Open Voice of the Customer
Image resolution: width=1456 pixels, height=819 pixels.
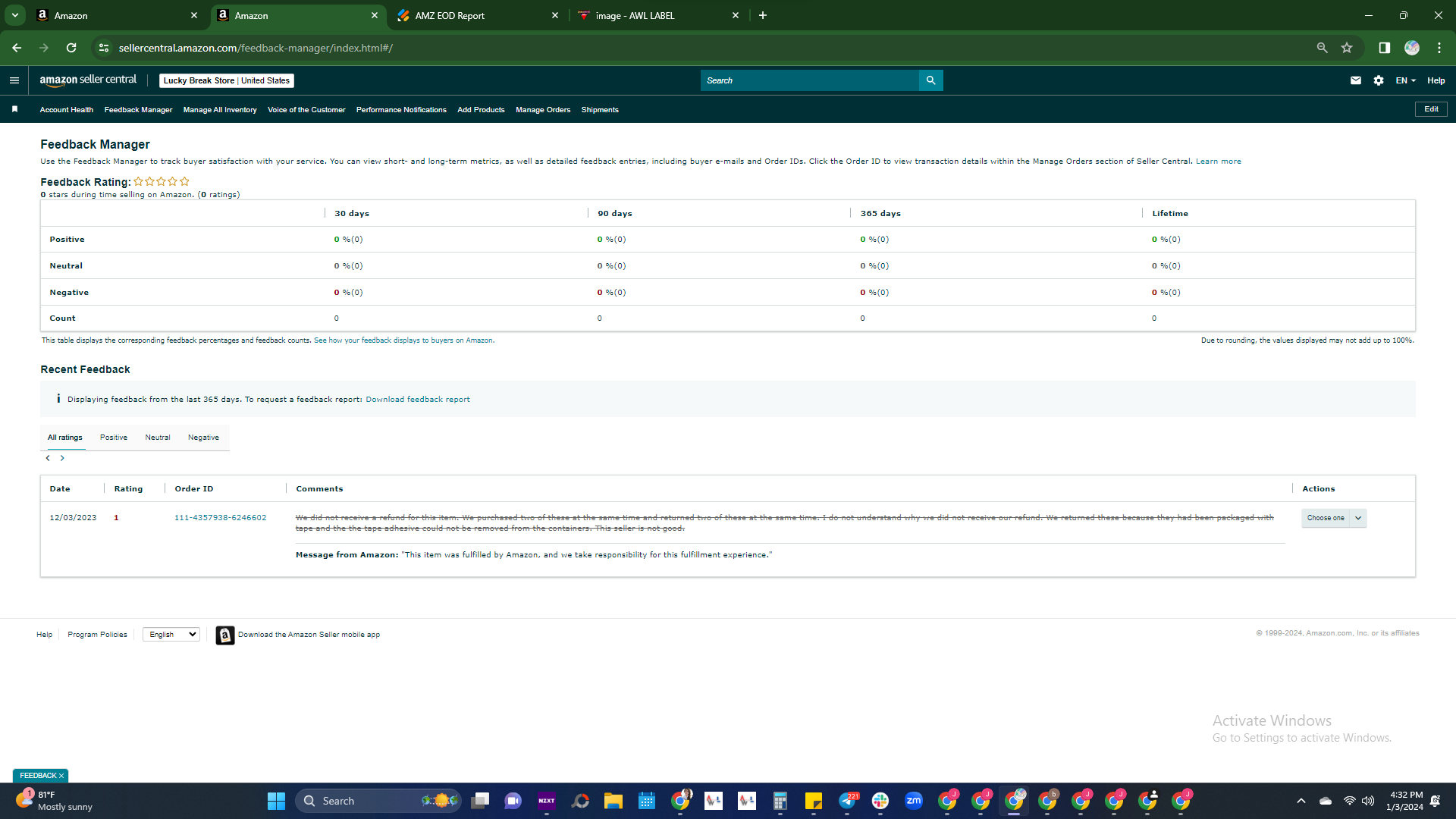pos(306,110)
